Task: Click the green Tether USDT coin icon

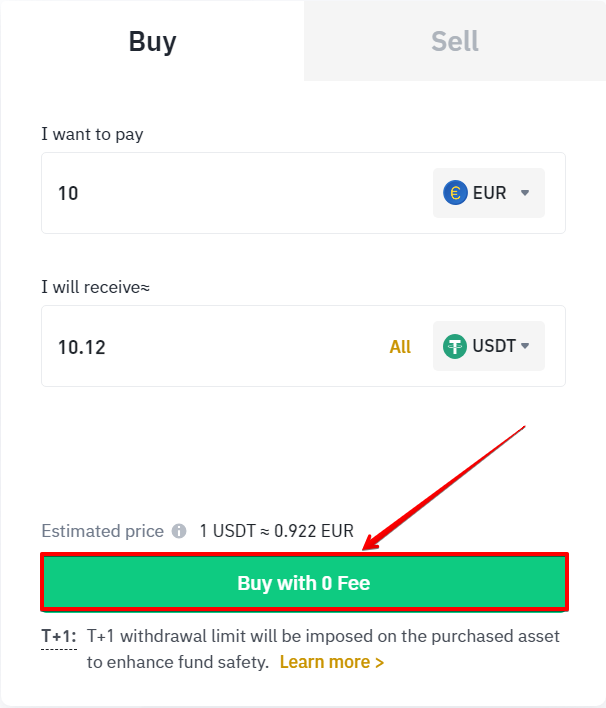Action: click(x=455, y=346)
